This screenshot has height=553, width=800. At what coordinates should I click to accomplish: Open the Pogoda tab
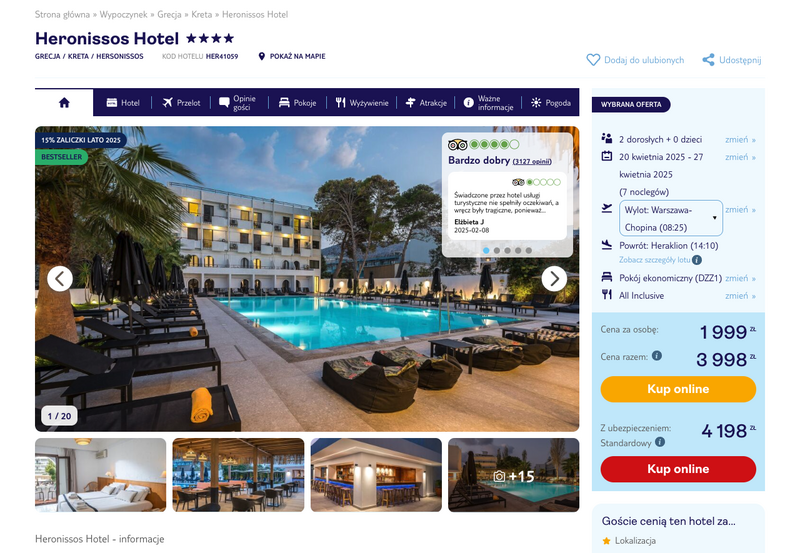[551, 103]
